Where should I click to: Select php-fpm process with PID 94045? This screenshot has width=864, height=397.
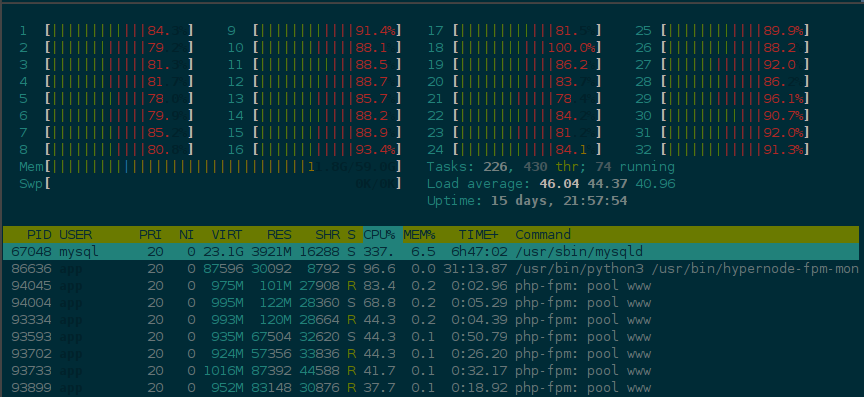tap(431, 286)
